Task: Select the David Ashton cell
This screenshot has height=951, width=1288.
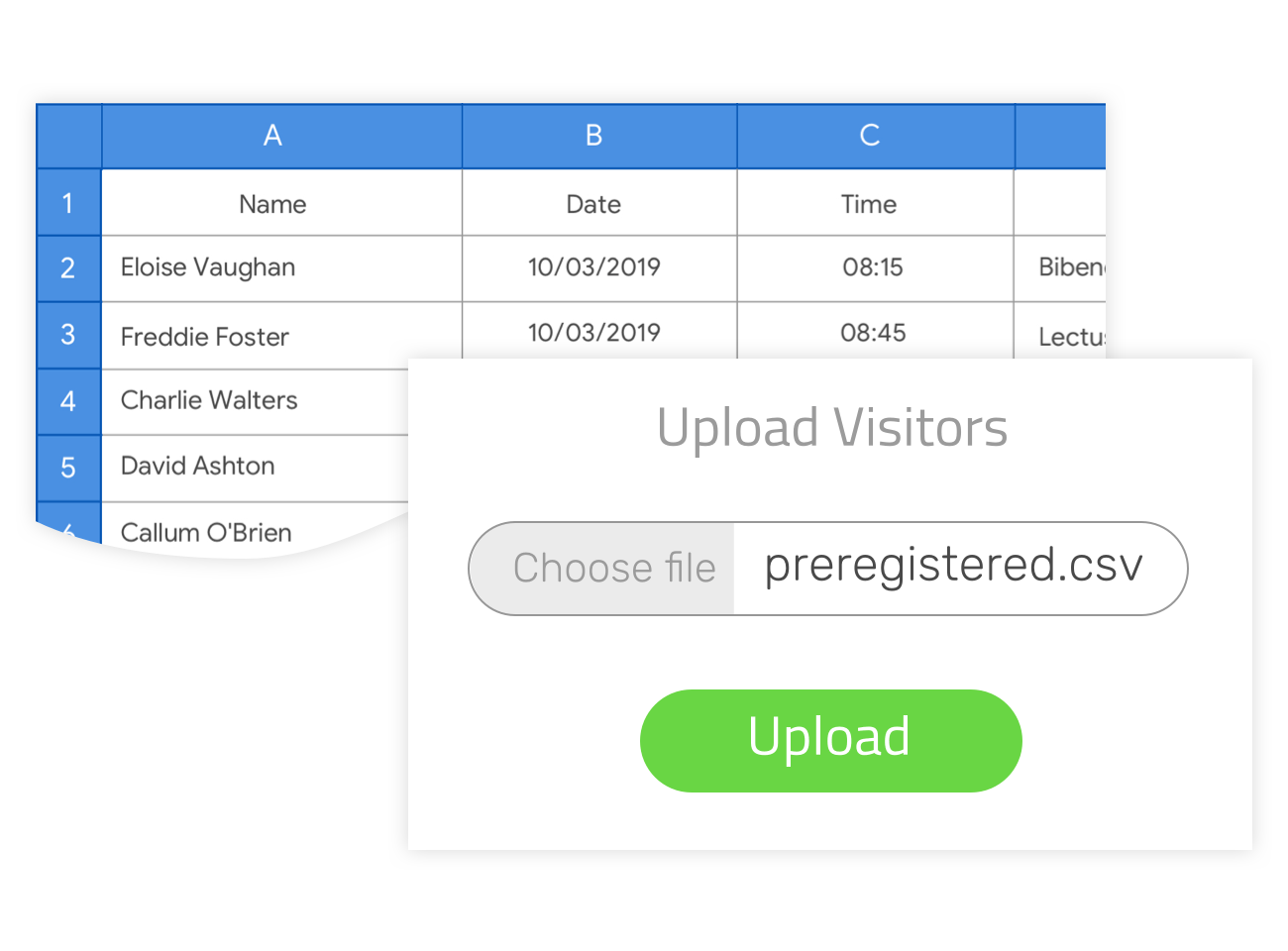Action: click(255, 468)
